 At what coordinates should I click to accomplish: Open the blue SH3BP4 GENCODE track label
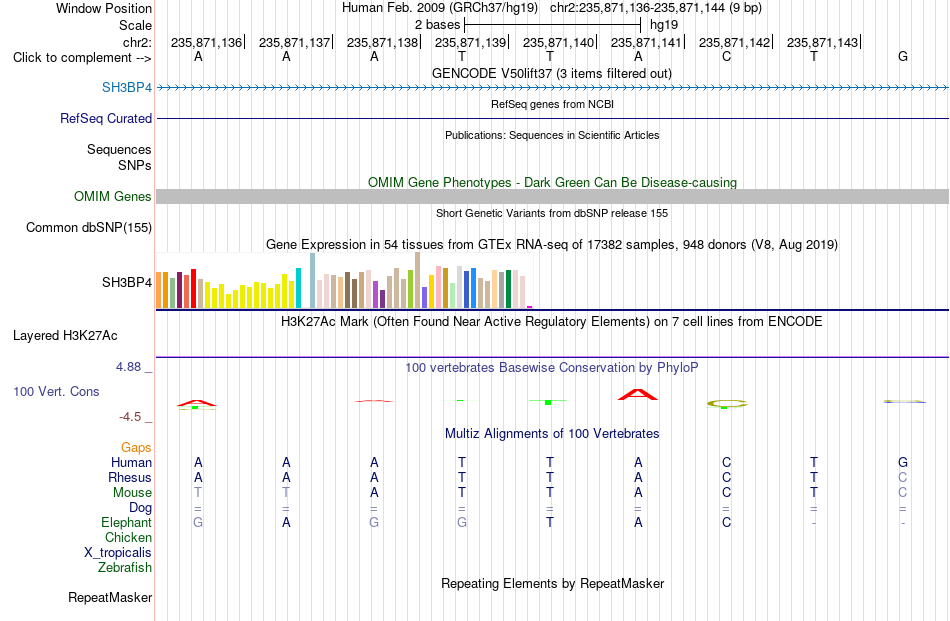(127, 87)
